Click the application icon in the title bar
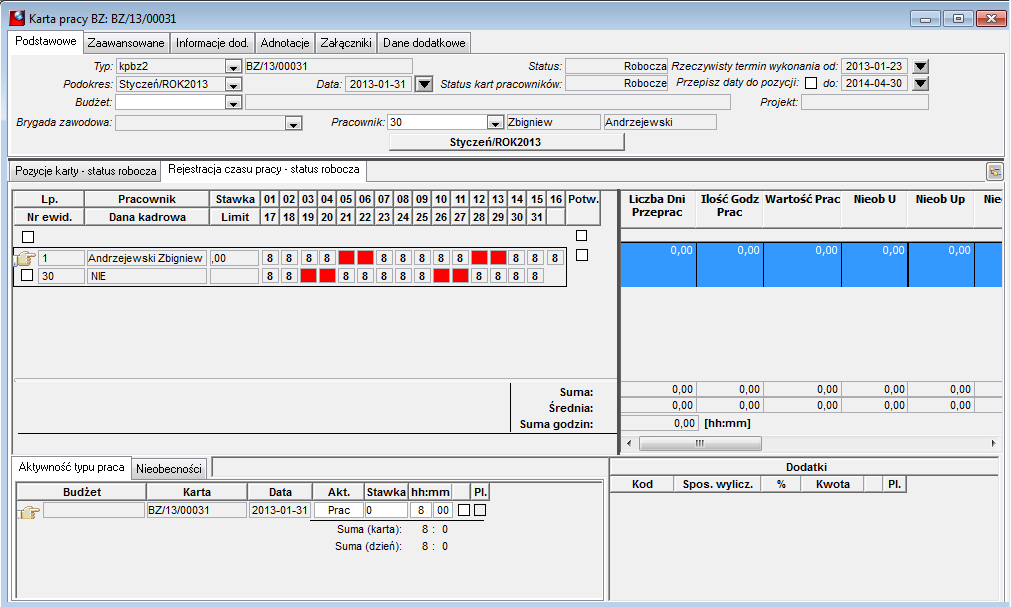This screenshot has width=1011, height=607. pyautogui.click(x=17, y=18)
